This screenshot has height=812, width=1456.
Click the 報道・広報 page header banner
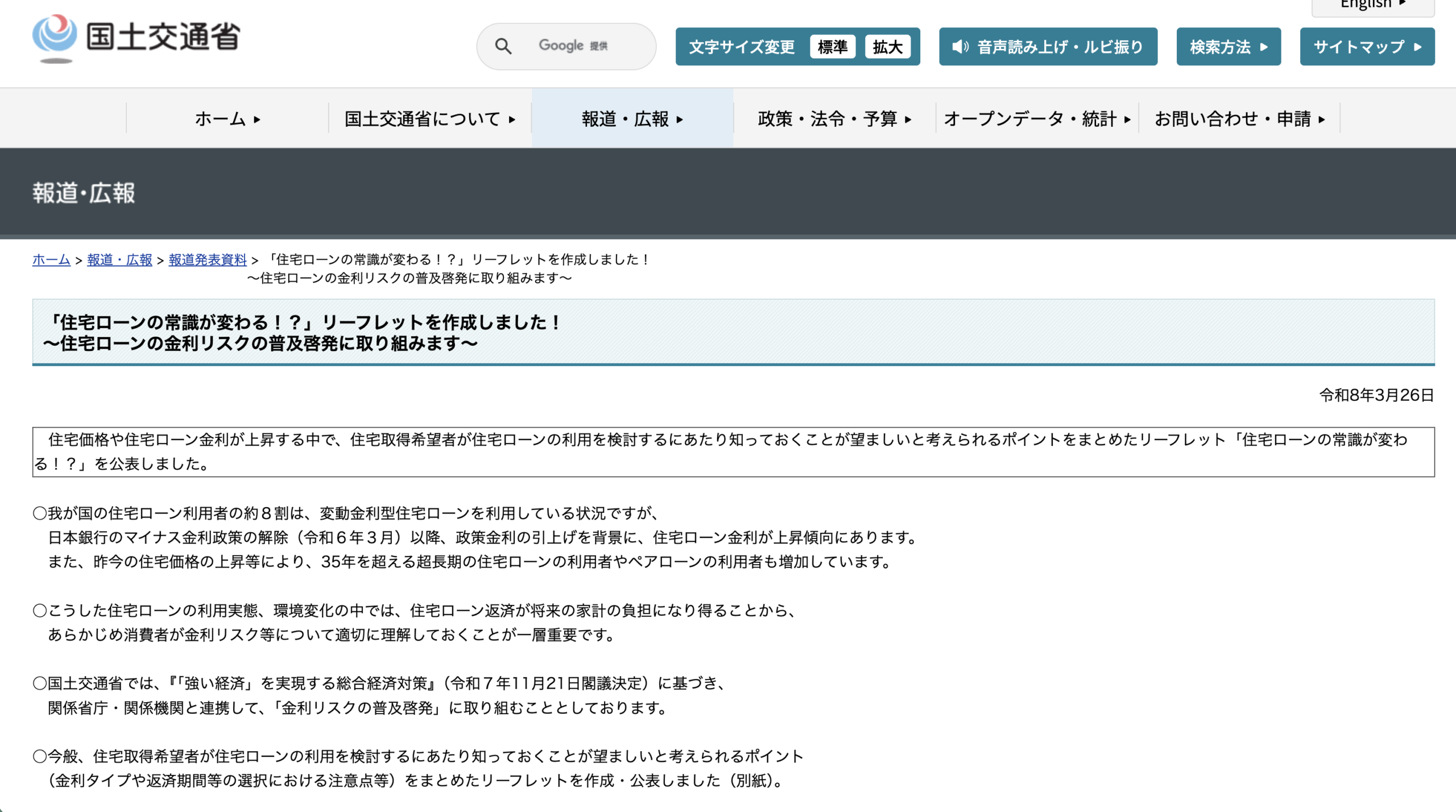point(84,193)
